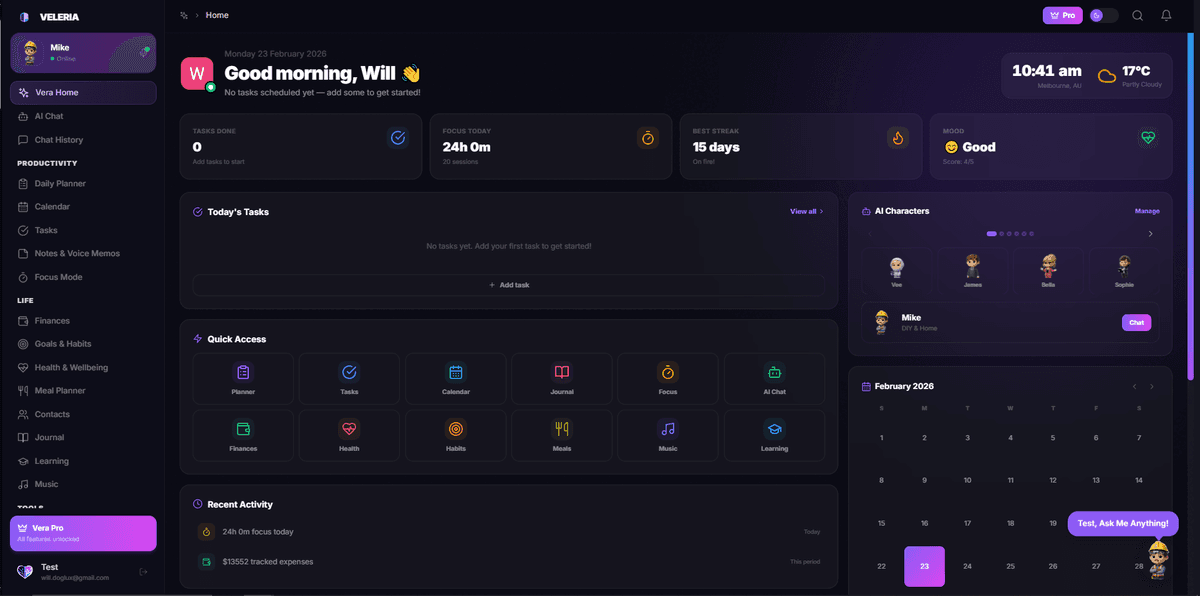
Task: Open the notifications bell icon
Action: 1166,15
